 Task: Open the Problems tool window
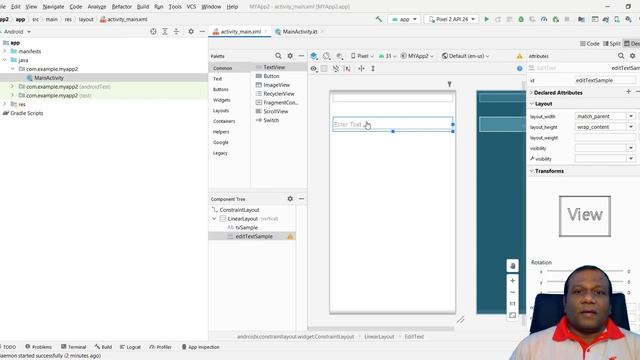(x=38, y=347)
